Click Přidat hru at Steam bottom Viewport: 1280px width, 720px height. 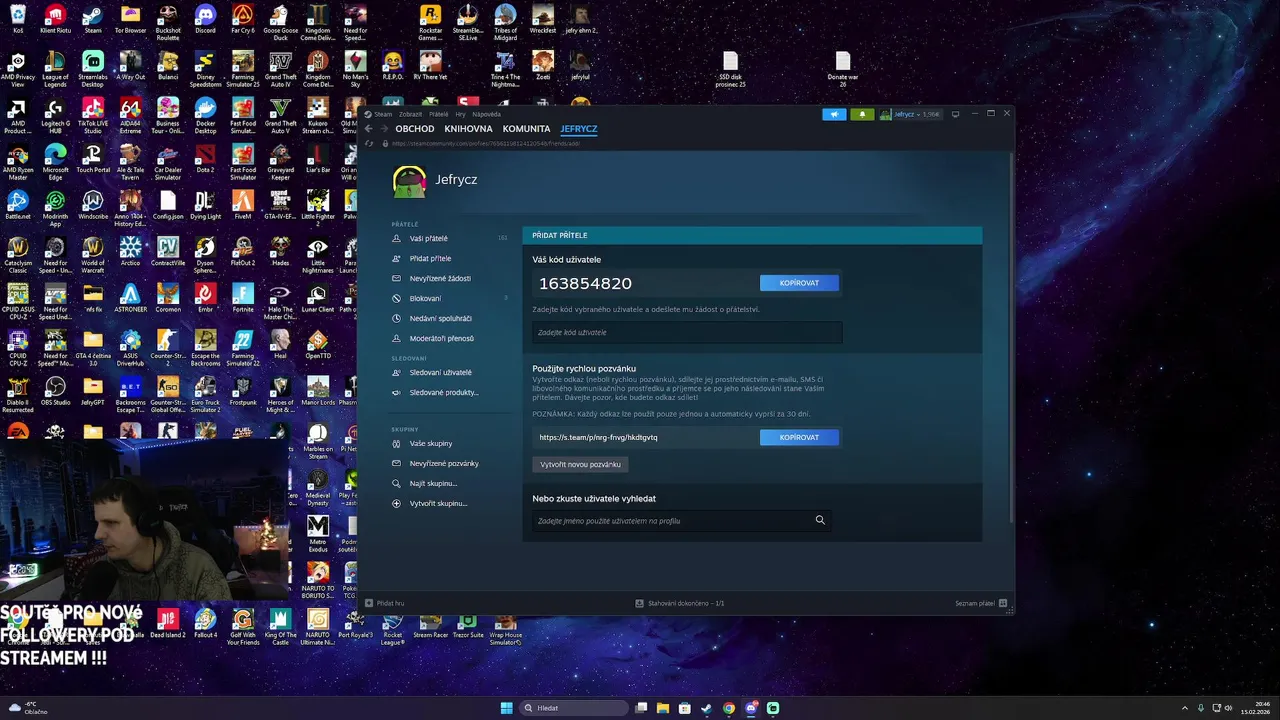tap(385, 603)
